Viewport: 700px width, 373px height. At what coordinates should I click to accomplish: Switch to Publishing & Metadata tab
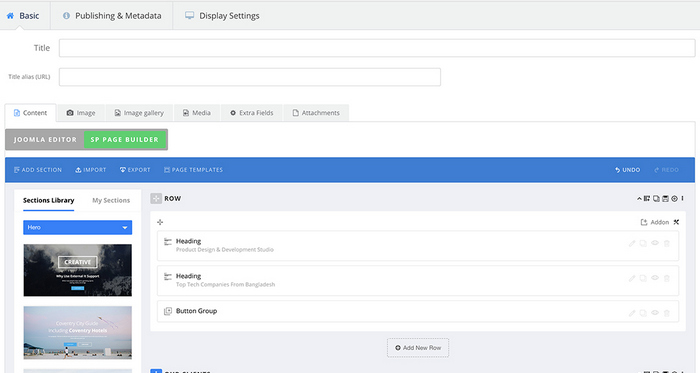[x=112, y=16]
